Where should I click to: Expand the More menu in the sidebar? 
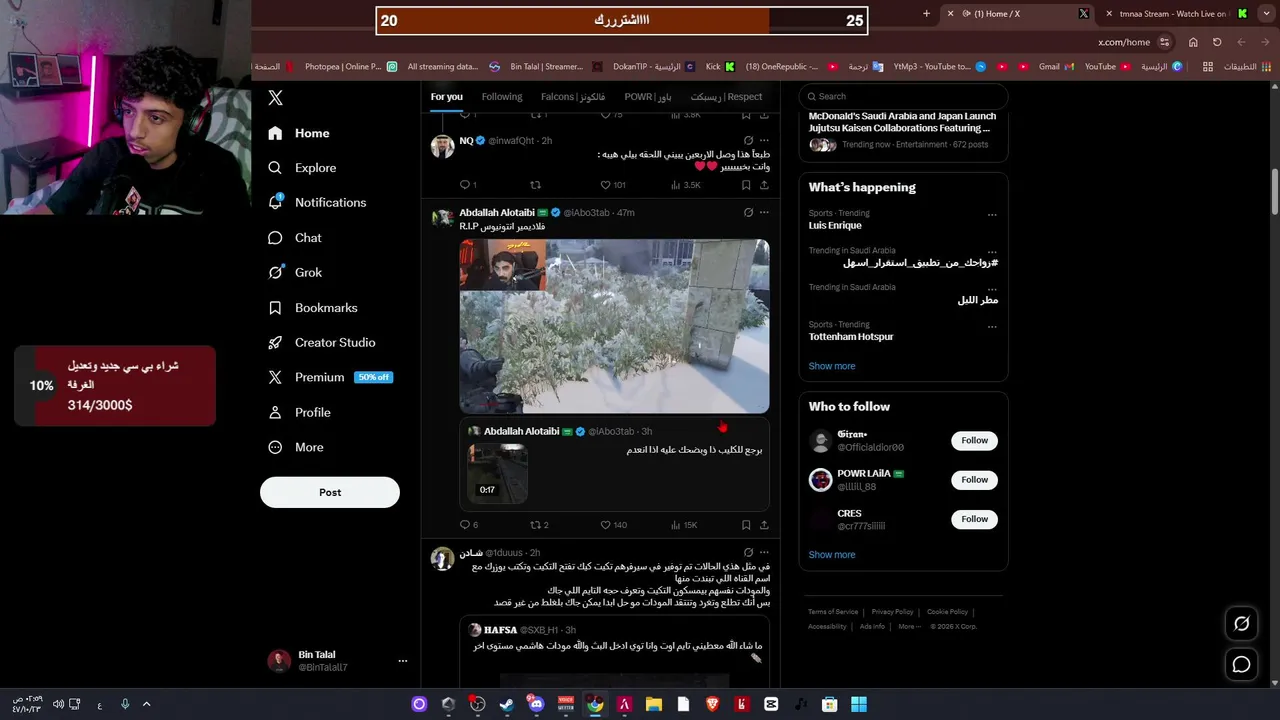pyautogui.click(x=296, y=447)
